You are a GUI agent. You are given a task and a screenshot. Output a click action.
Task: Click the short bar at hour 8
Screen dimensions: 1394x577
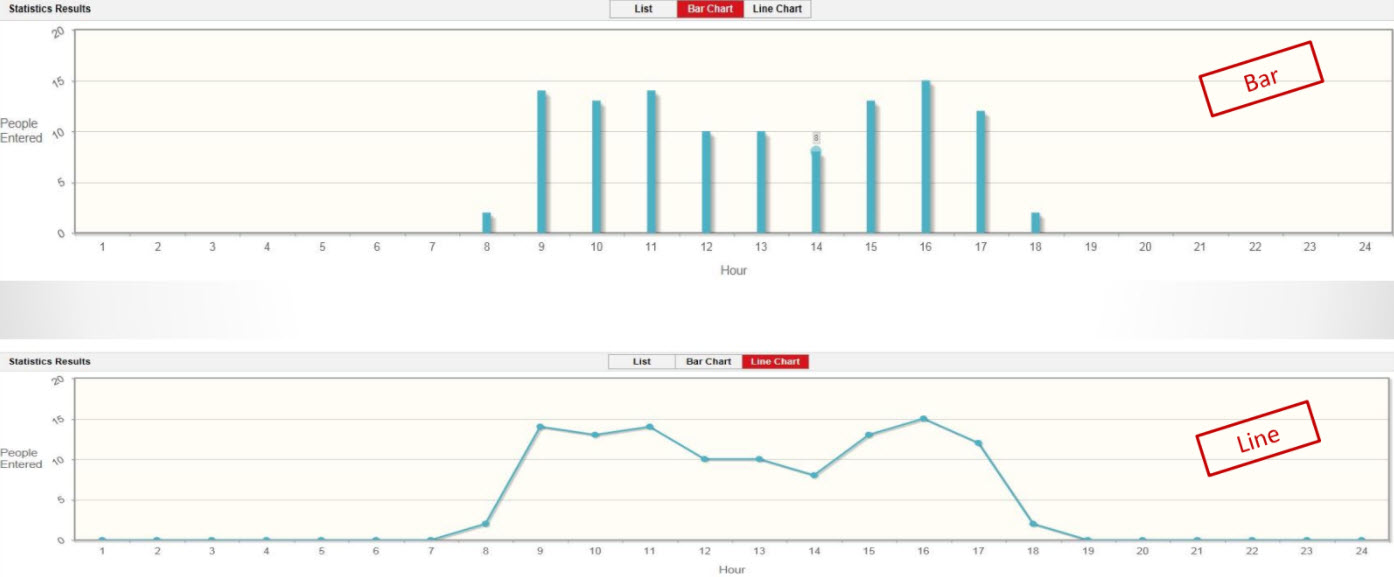487,223
